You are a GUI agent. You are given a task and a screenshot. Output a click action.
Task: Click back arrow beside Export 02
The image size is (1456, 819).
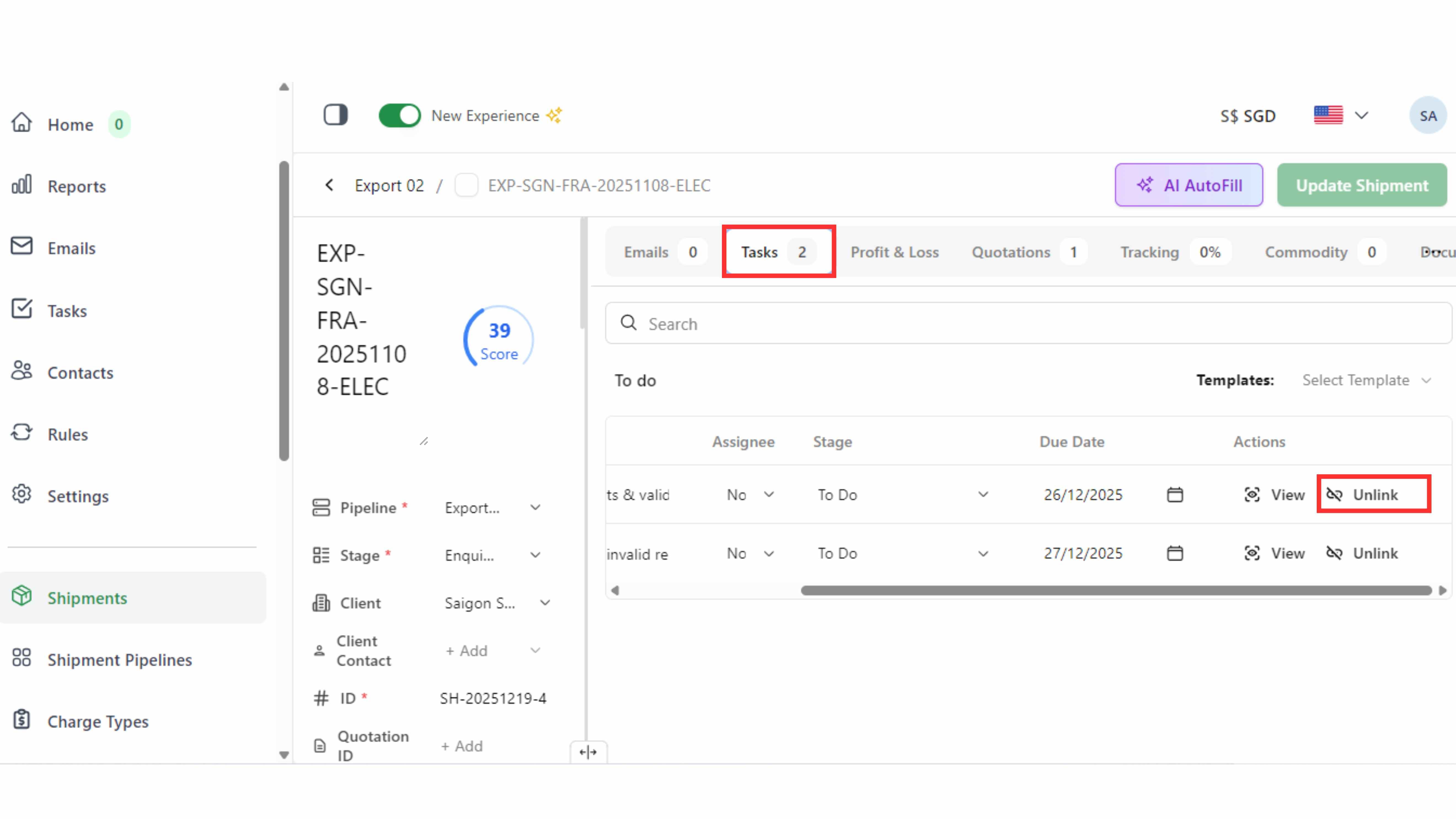(x=330, y=185)
